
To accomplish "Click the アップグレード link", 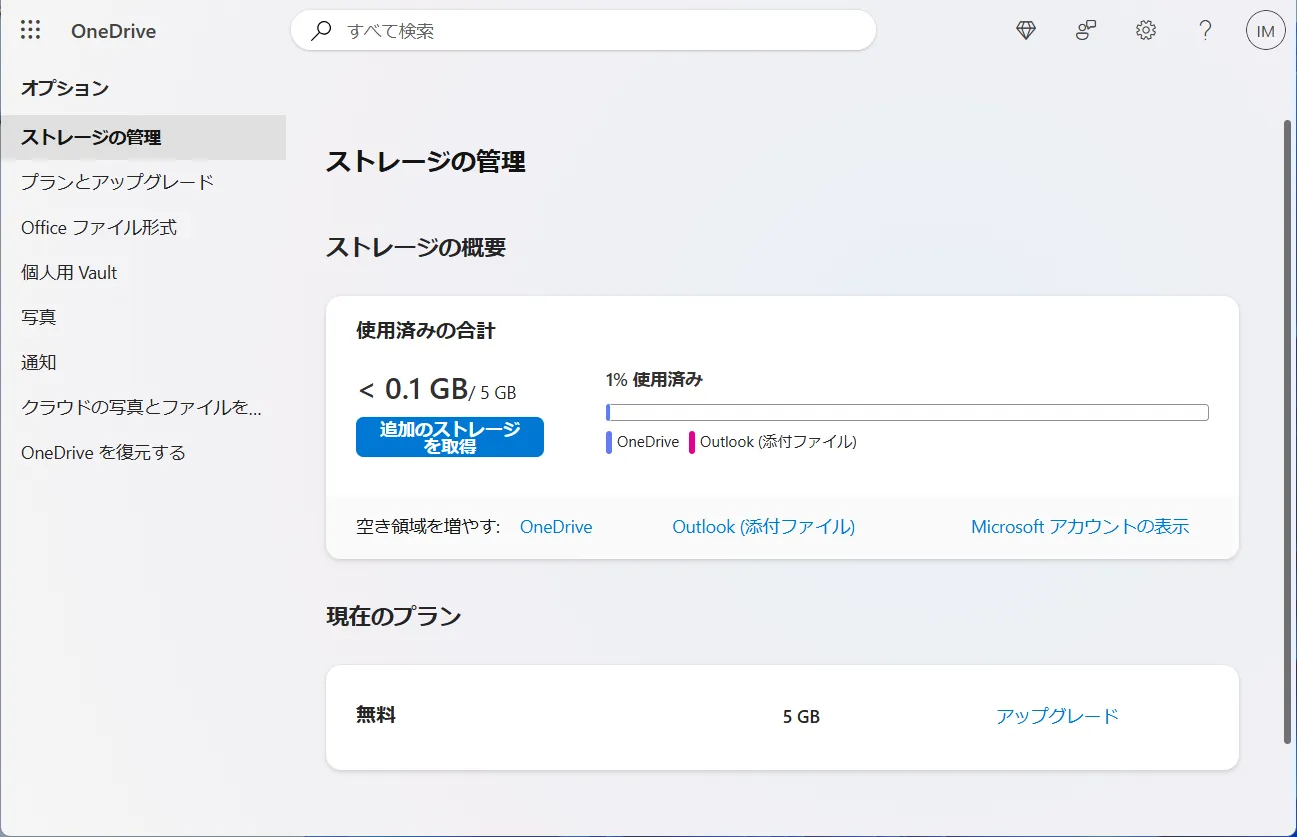I will coord(1057,716).
